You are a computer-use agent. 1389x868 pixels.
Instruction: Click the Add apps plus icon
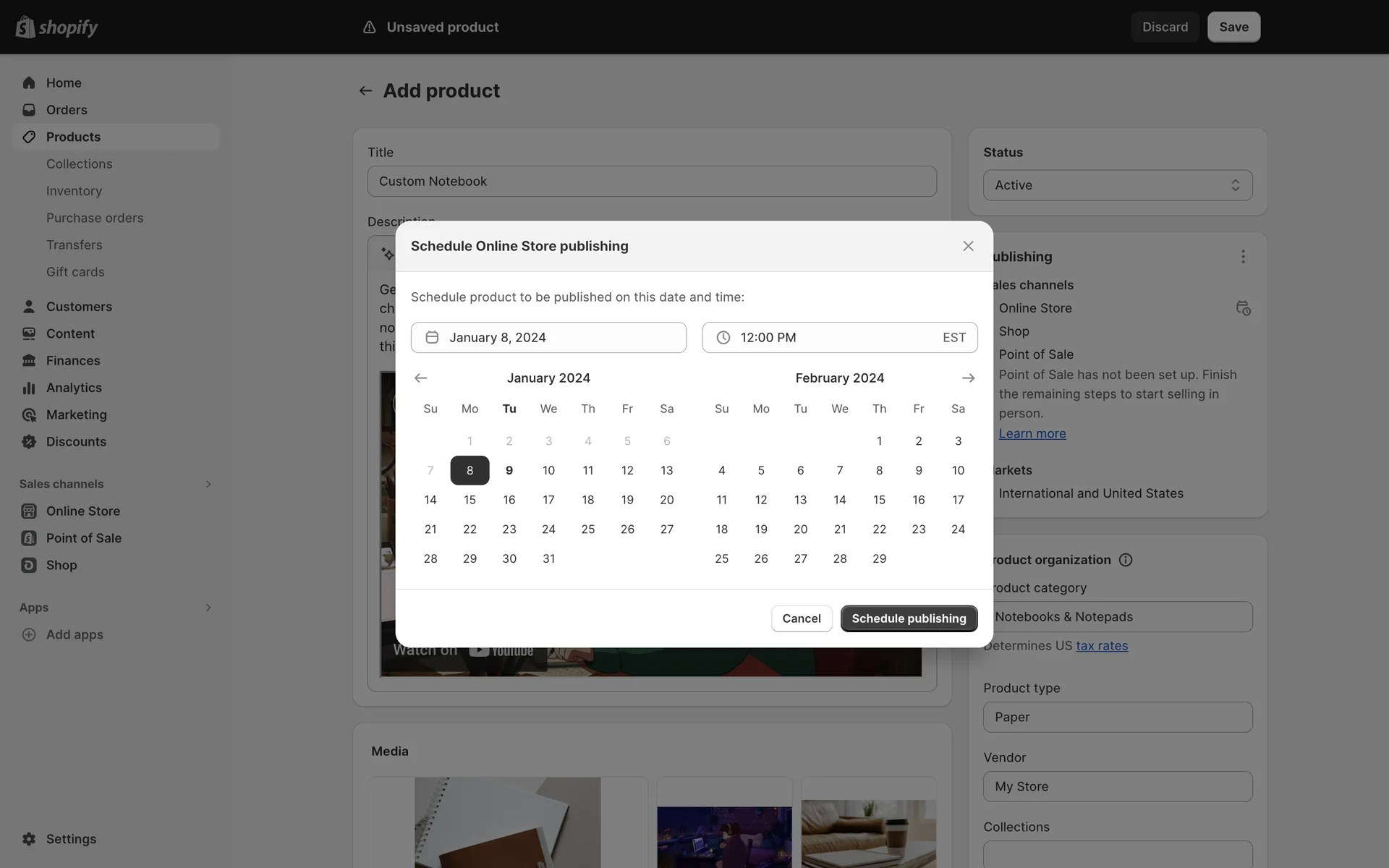tap(29, 634)
